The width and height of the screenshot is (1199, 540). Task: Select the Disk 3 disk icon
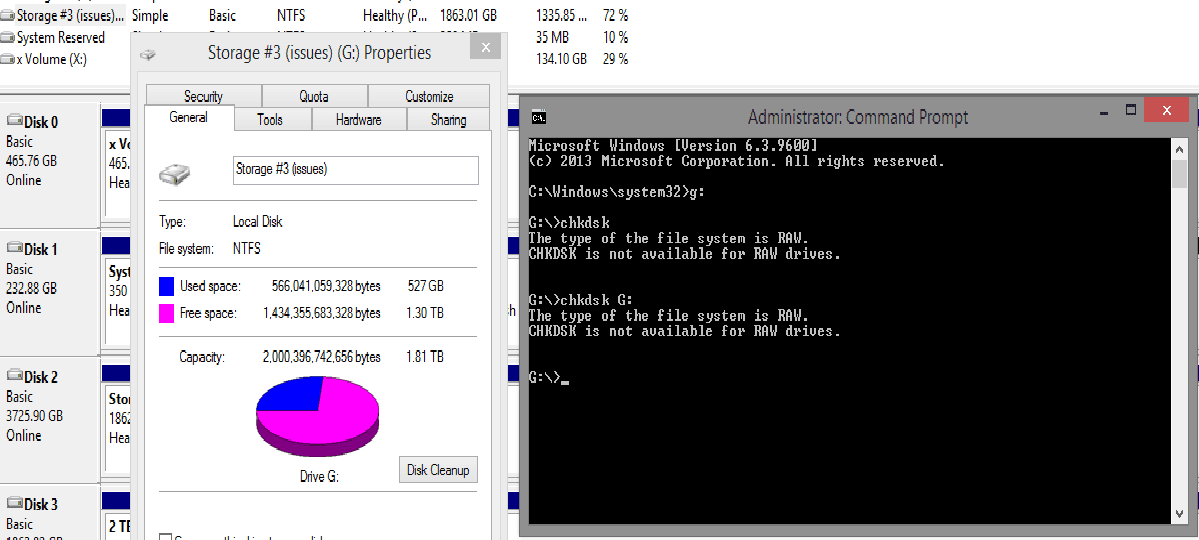tap(14, 504)
